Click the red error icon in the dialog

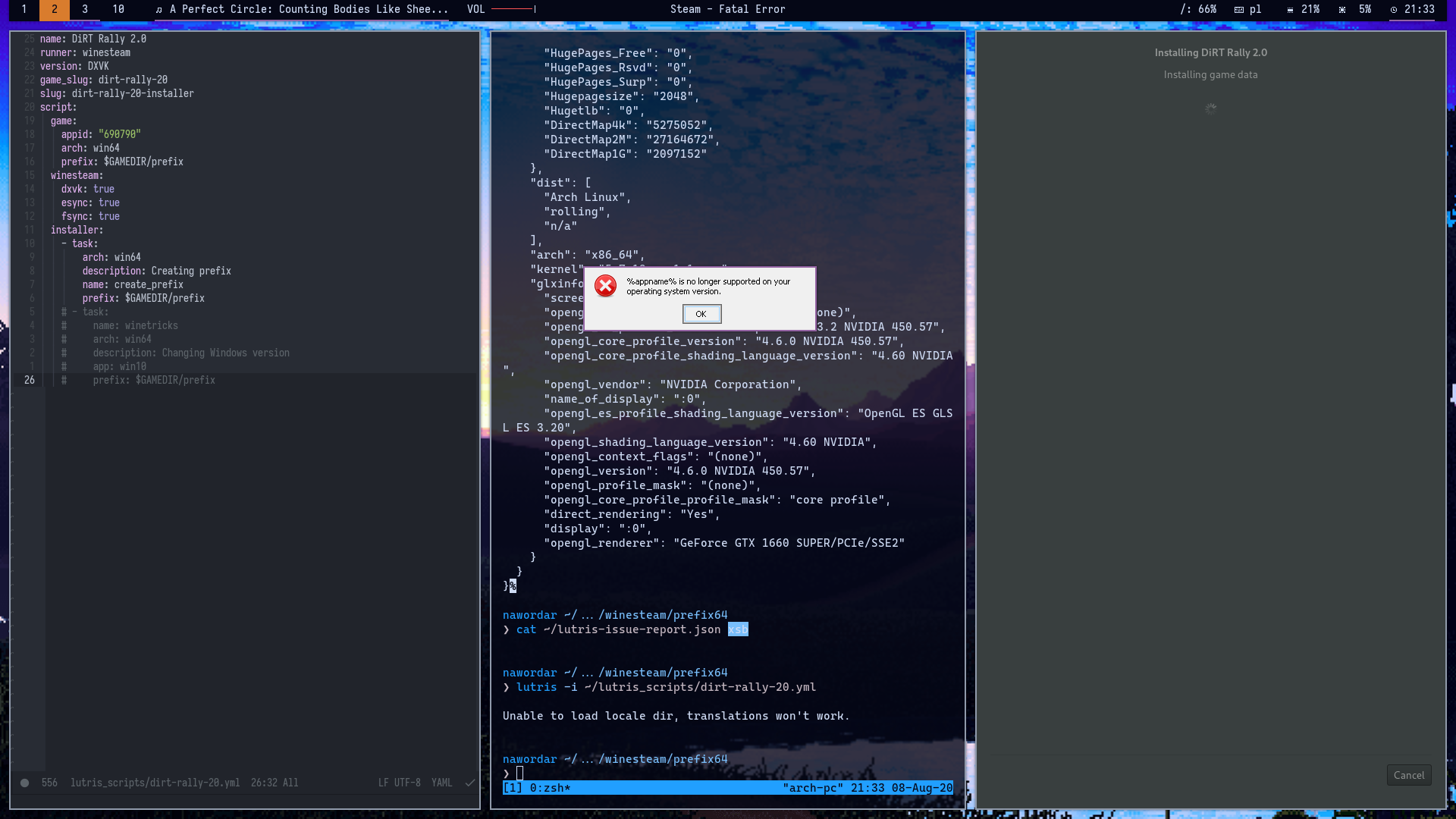[604, 287]
